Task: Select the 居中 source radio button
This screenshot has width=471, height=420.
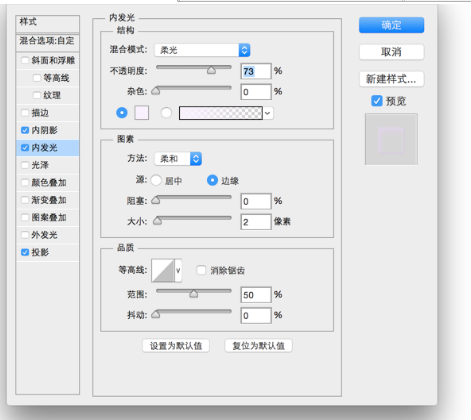Action: (x=156, y=180)
